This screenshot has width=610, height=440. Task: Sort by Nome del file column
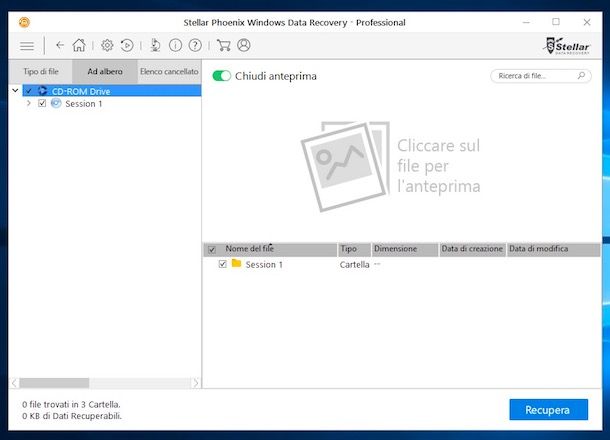coord(270,249)
